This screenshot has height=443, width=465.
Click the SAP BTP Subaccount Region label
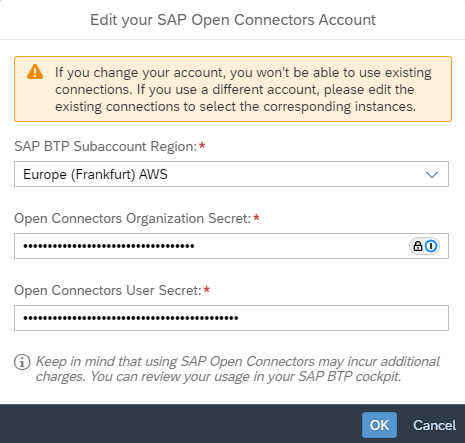click(x=106, y=146)
